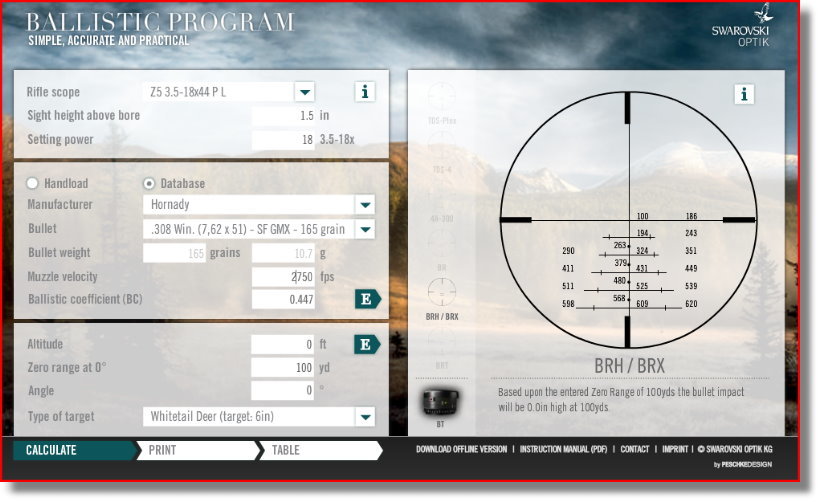
Task: Click the Muzzle velocity input field
Action: click(283, 277)
